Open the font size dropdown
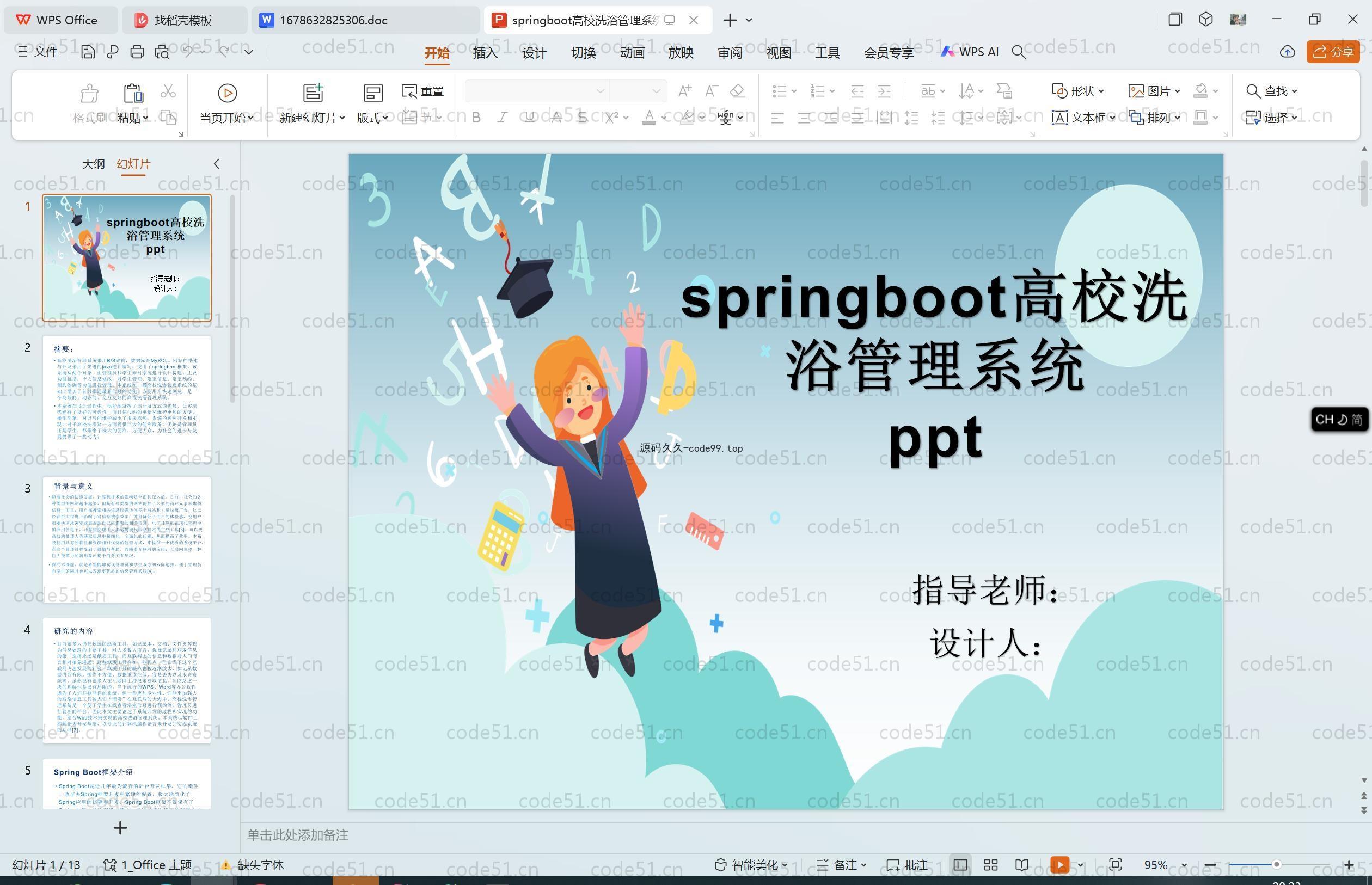Image resolution: width=1372 pixels, height=885 pixels. (x=656, y=91)
